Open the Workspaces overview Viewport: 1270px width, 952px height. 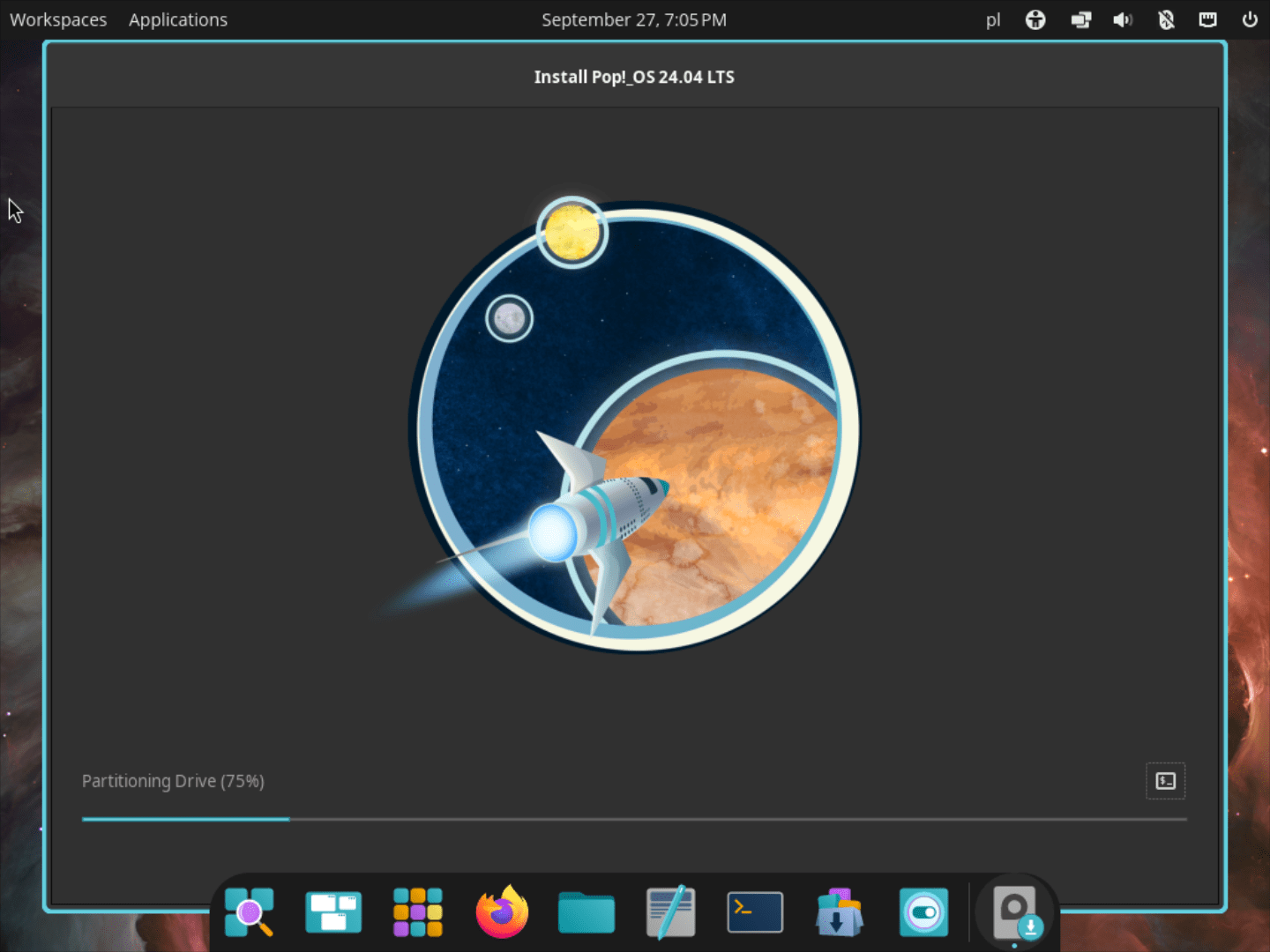(x=58, y=19)
